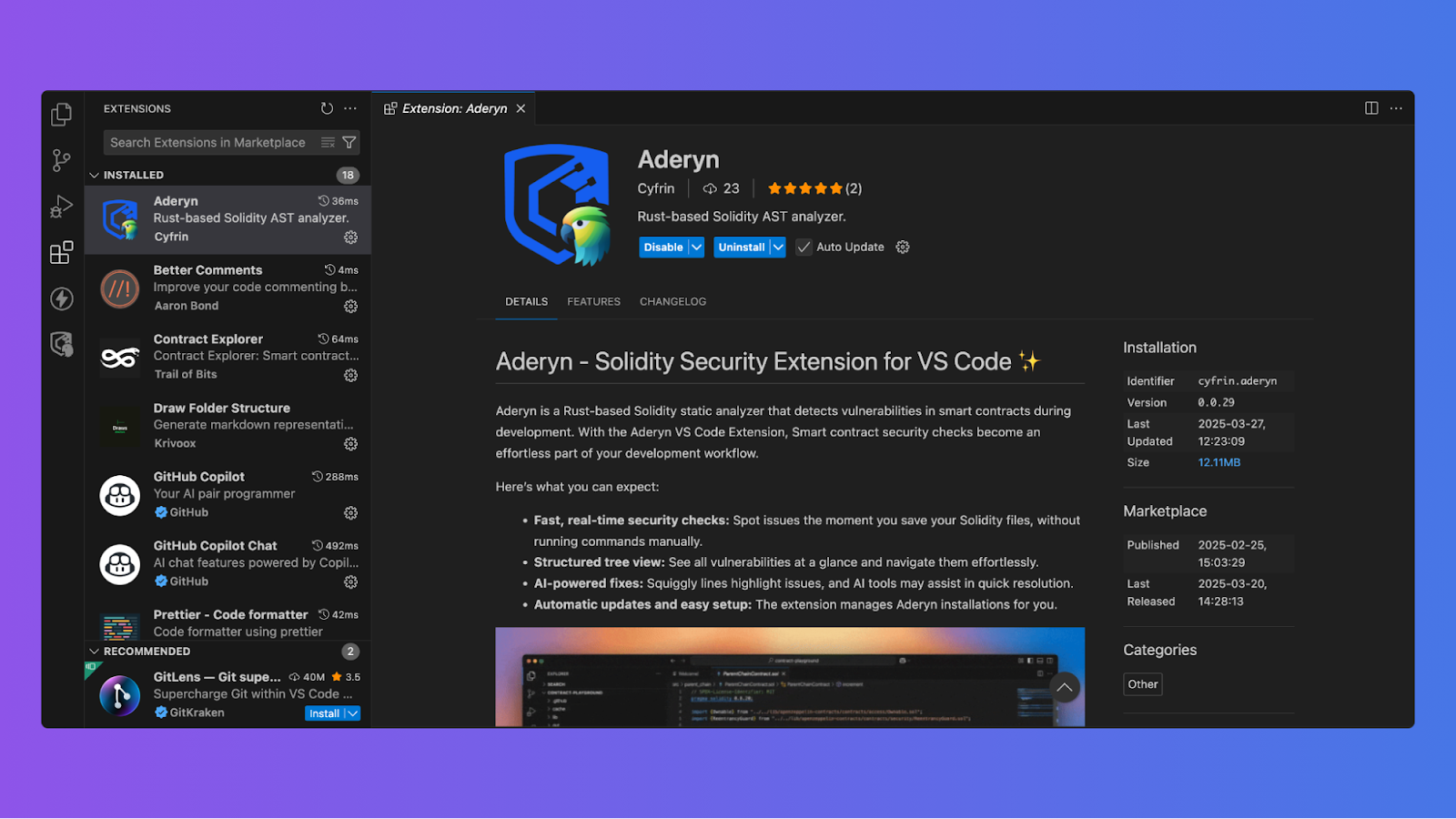Refresh the extensions list
The image size is (1456, 819).
tap(327, 108)
